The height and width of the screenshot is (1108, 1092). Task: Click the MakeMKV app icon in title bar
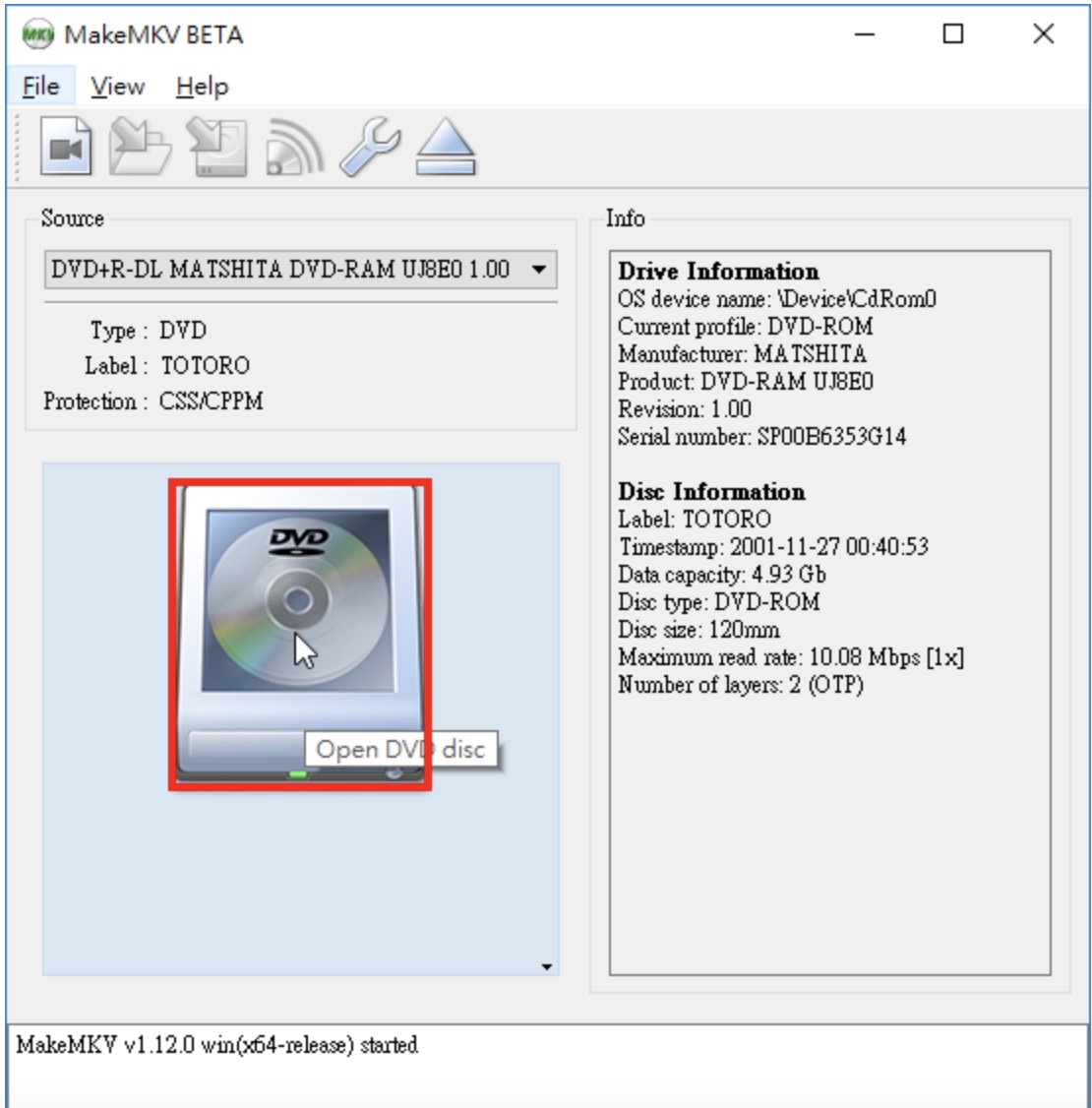(x=37, y=33)
